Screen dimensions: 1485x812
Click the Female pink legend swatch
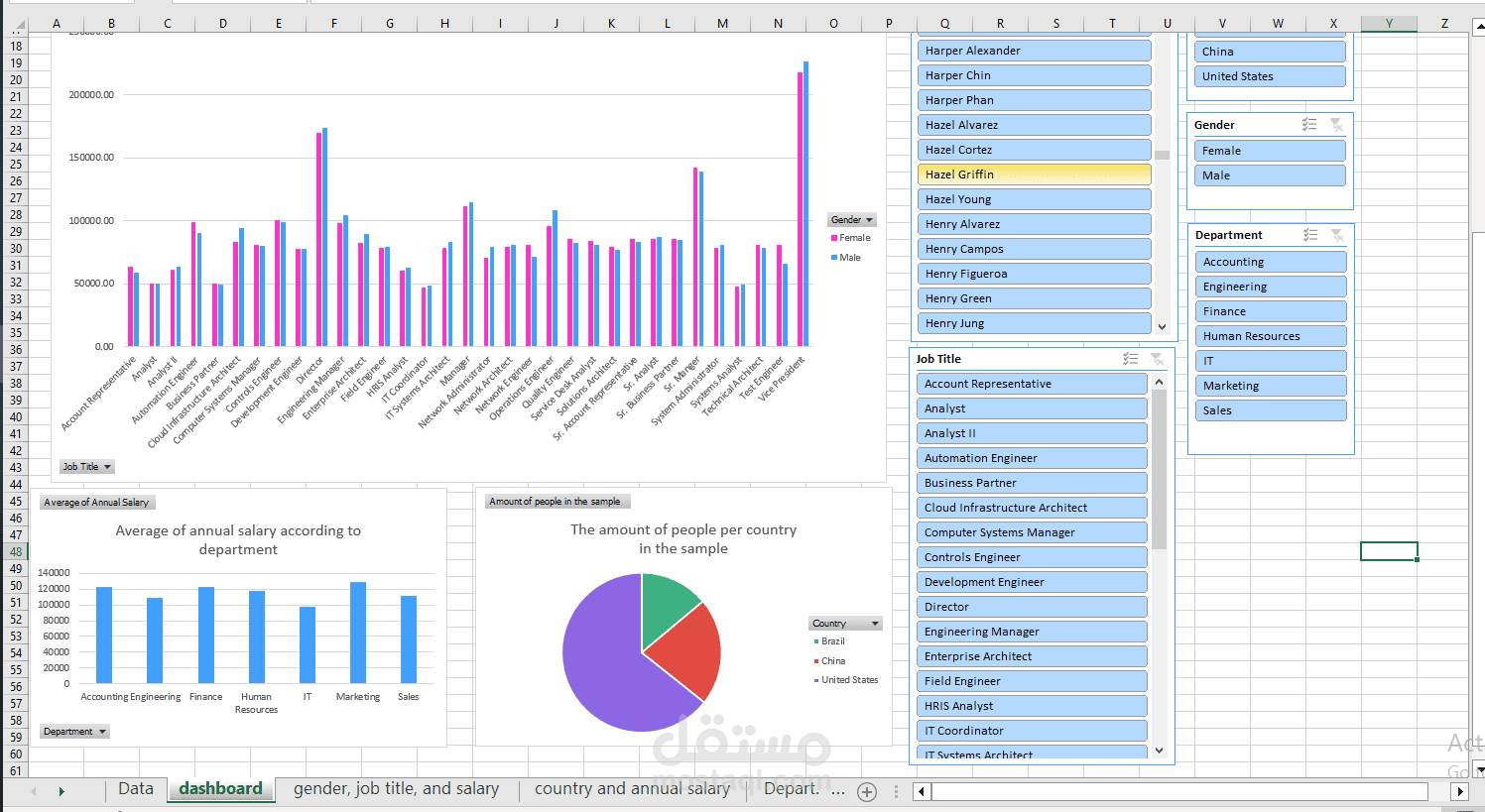pyautogui.click(x=834, y=238)
